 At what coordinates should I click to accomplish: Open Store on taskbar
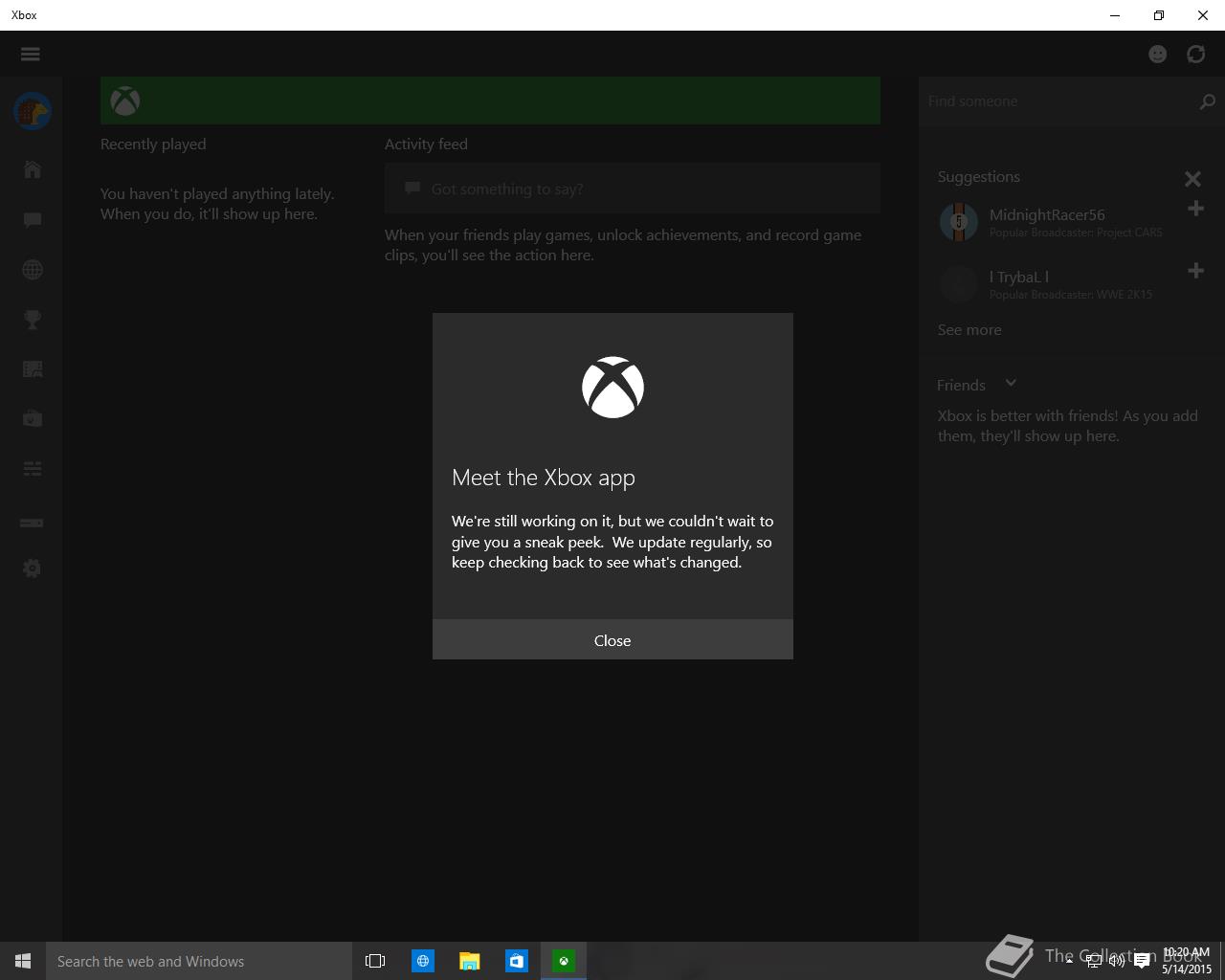point(516,961)
